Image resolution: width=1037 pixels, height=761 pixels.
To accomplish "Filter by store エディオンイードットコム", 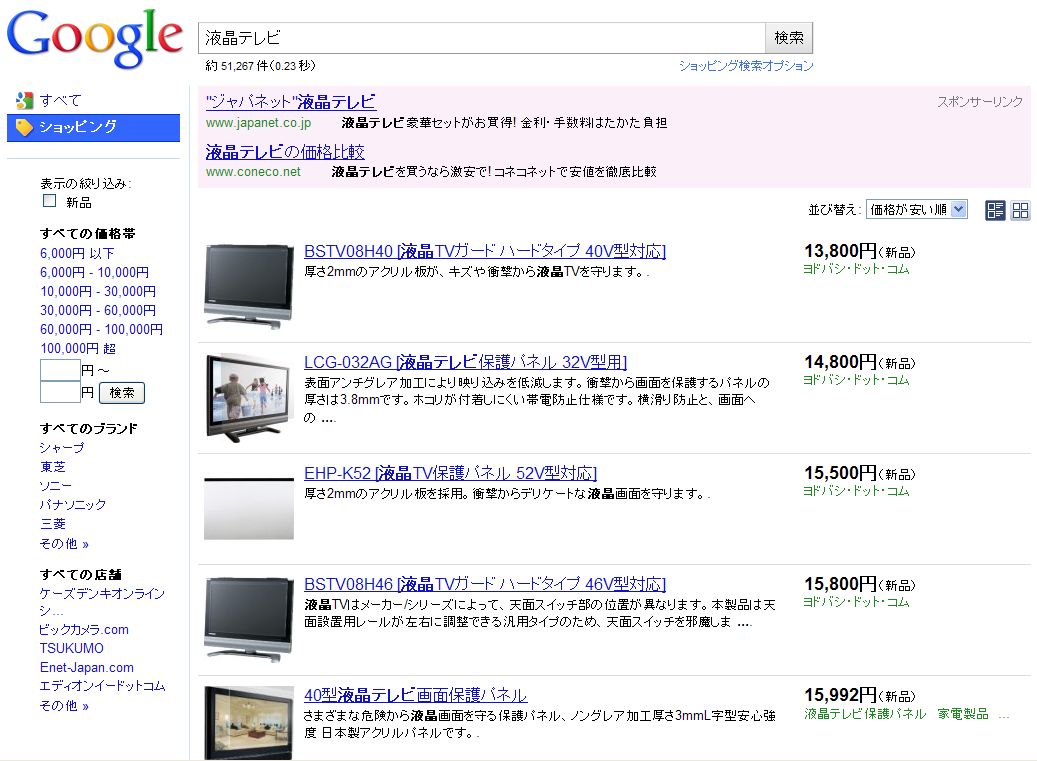I will (103, 686).
